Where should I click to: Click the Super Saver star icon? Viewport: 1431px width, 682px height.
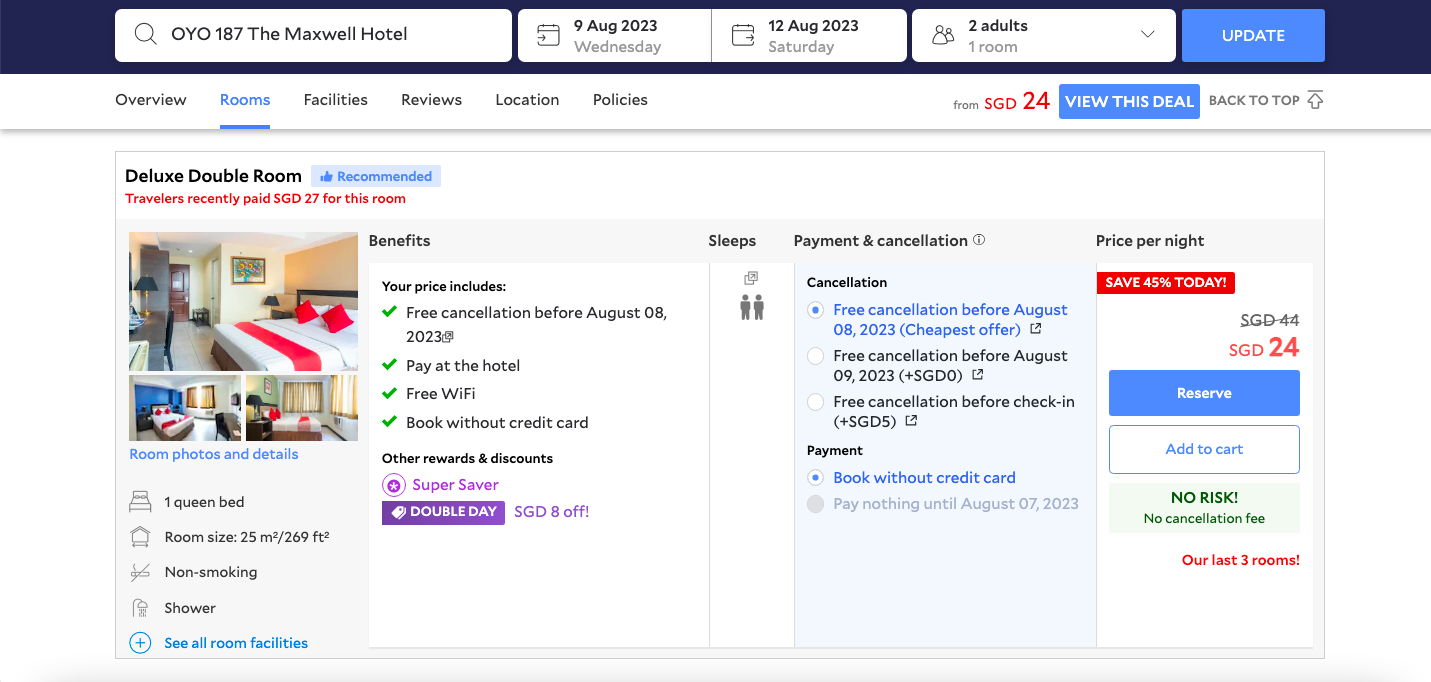pyautogui.click(x=394, y=485)
